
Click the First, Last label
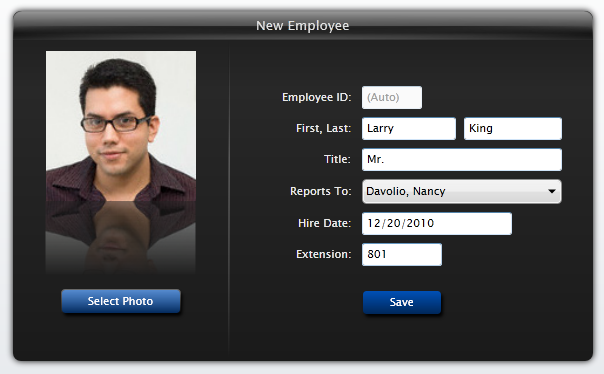pos(324,128)
